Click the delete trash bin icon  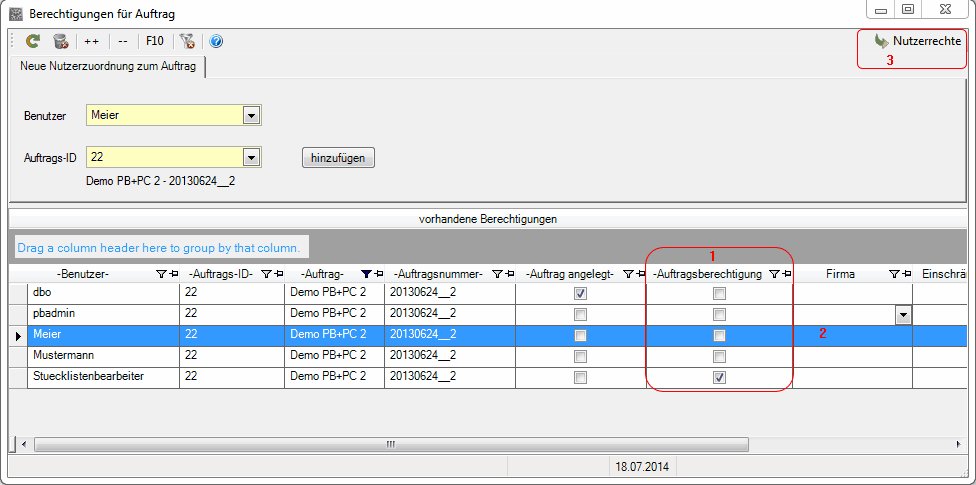click(60, 41)
